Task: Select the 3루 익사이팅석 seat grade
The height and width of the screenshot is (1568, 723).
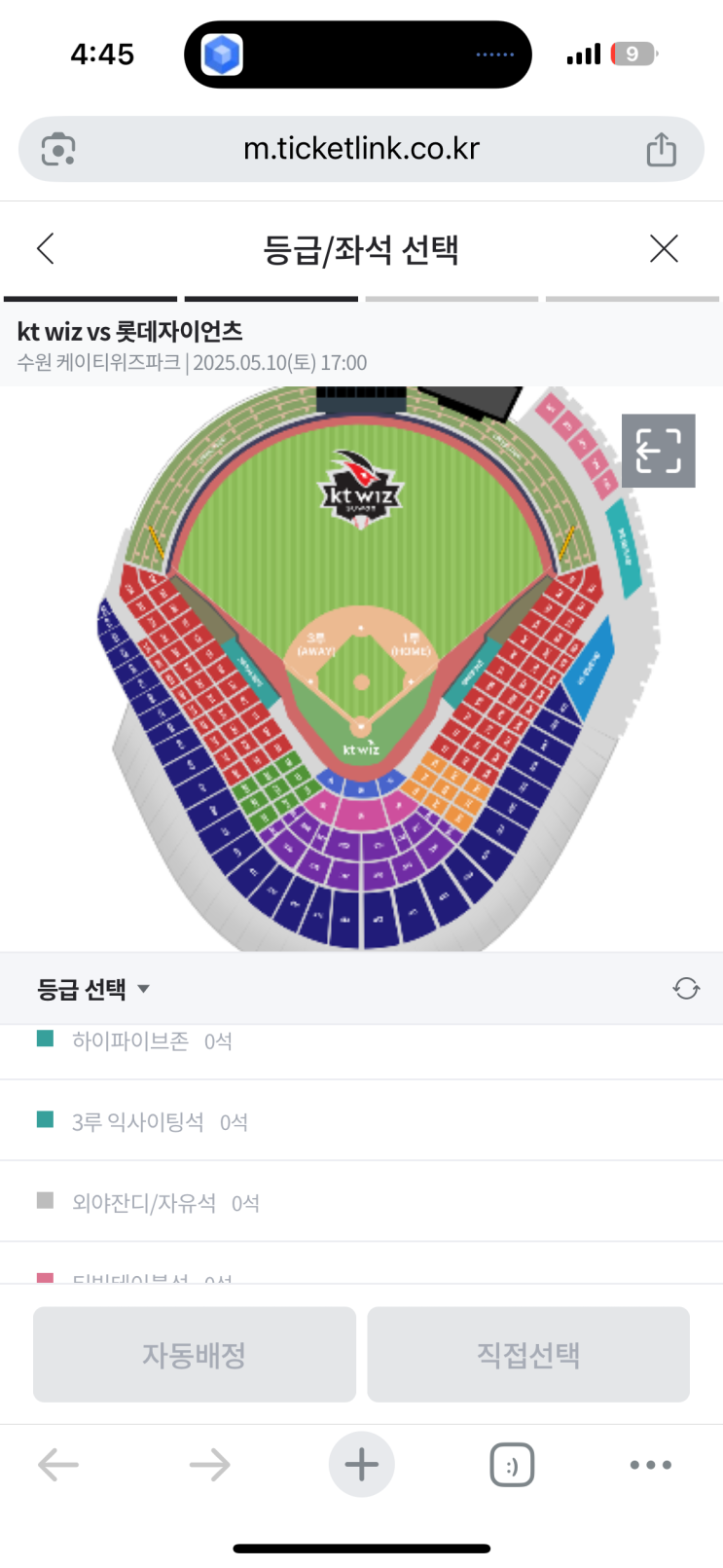Action: pyautogui.click(x=138, y=1122)
